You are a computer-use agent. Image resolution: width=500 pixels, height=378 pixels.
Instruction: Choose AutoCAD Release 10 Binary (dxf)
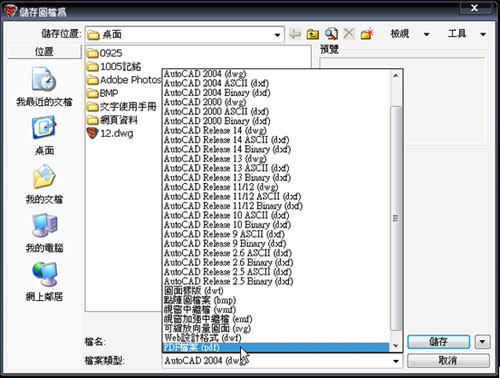pyautogui.click(x=276, y=225)
